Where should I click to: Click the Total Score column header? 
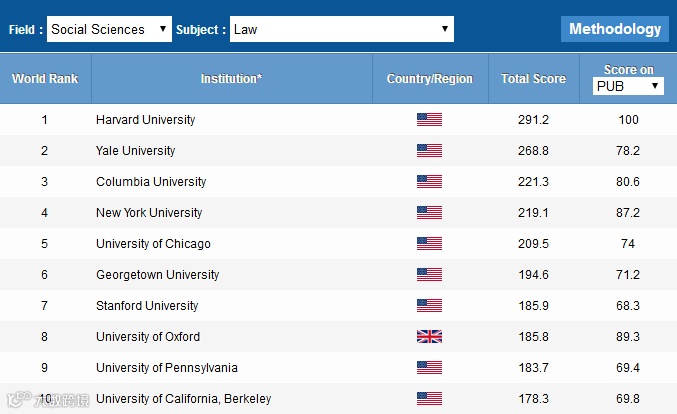(533, 79)
